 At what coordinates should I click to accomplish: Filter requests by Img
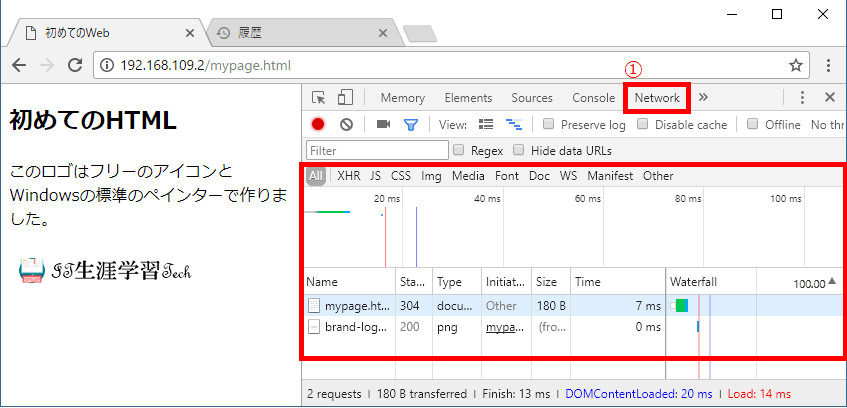(431, 176)
